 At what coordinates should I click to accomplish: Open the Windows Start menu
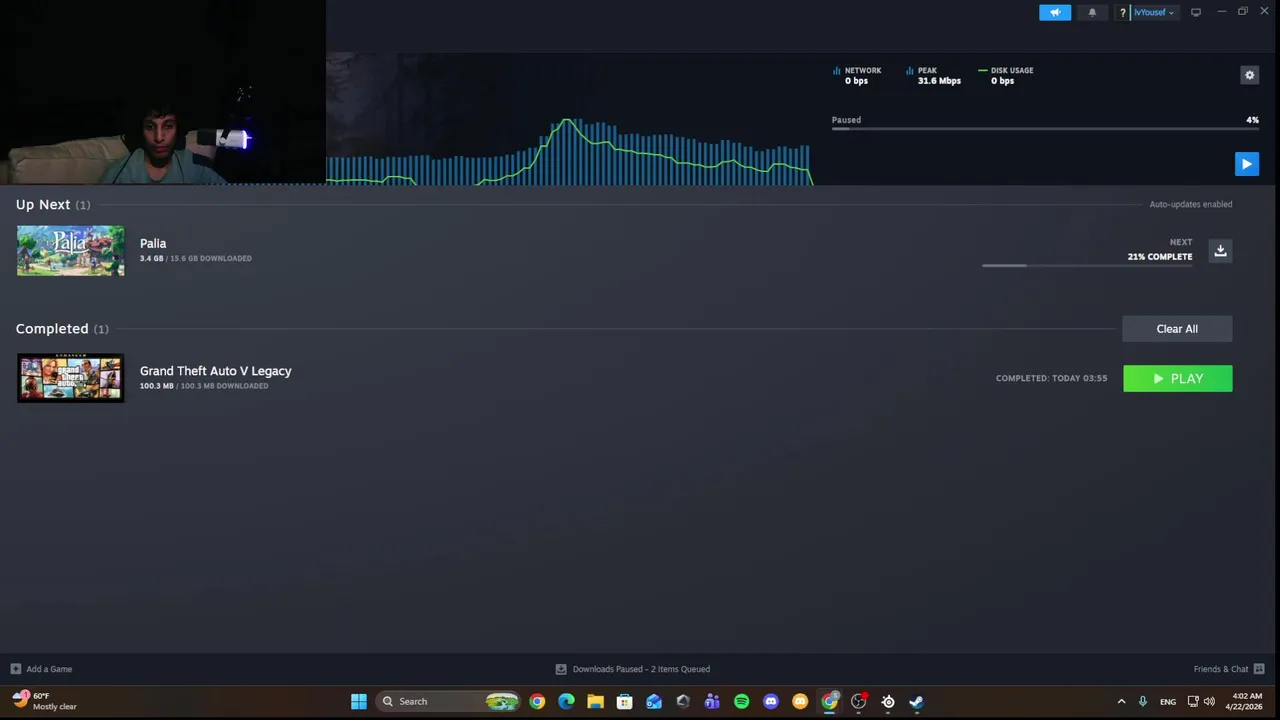pyautogui.click(x=359, y=701)
